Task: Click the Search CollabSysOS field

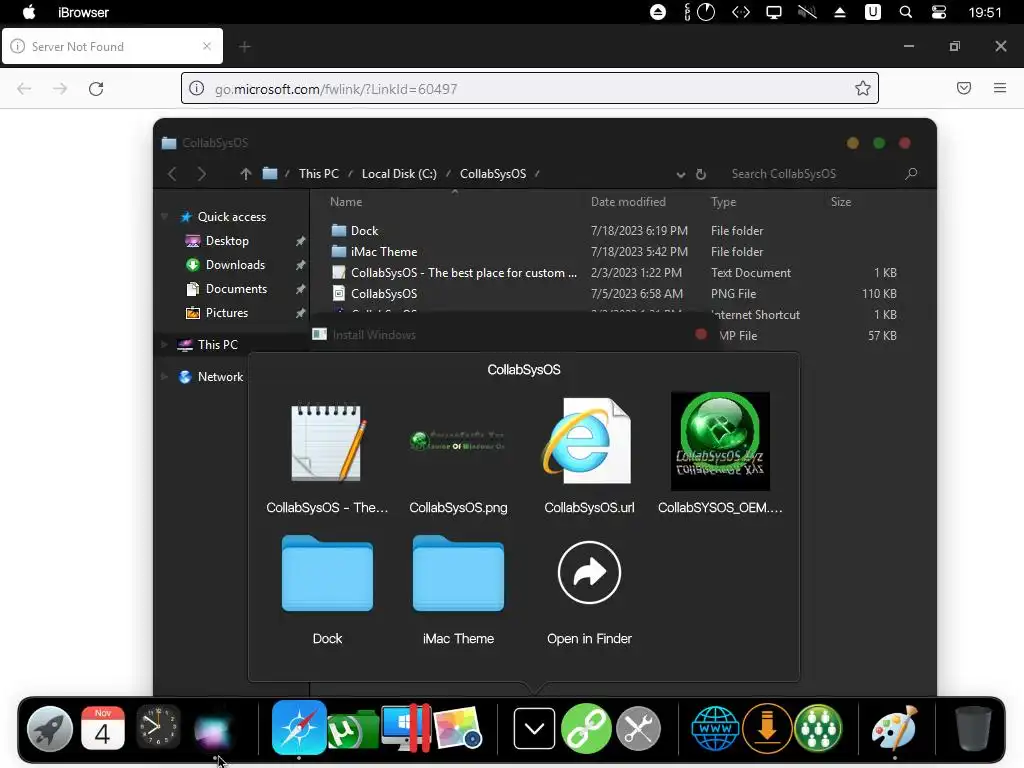Action: coord(824,174)
